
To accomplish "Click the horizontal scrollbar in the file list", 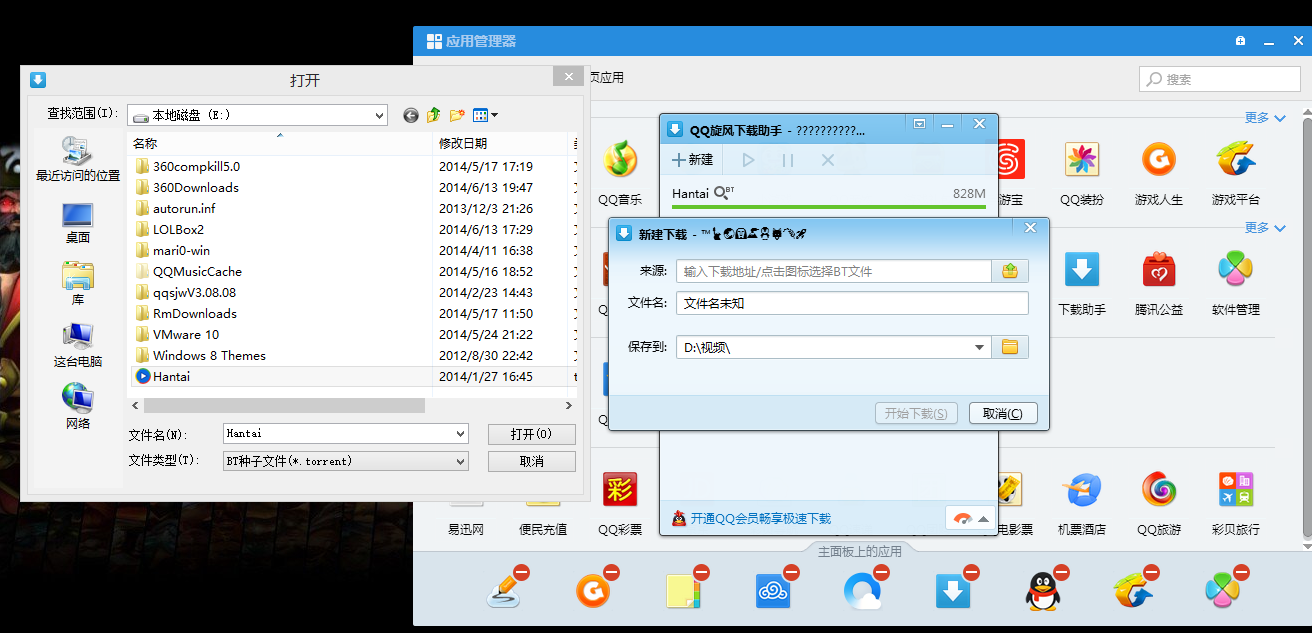I will click(x=284, y=405).
